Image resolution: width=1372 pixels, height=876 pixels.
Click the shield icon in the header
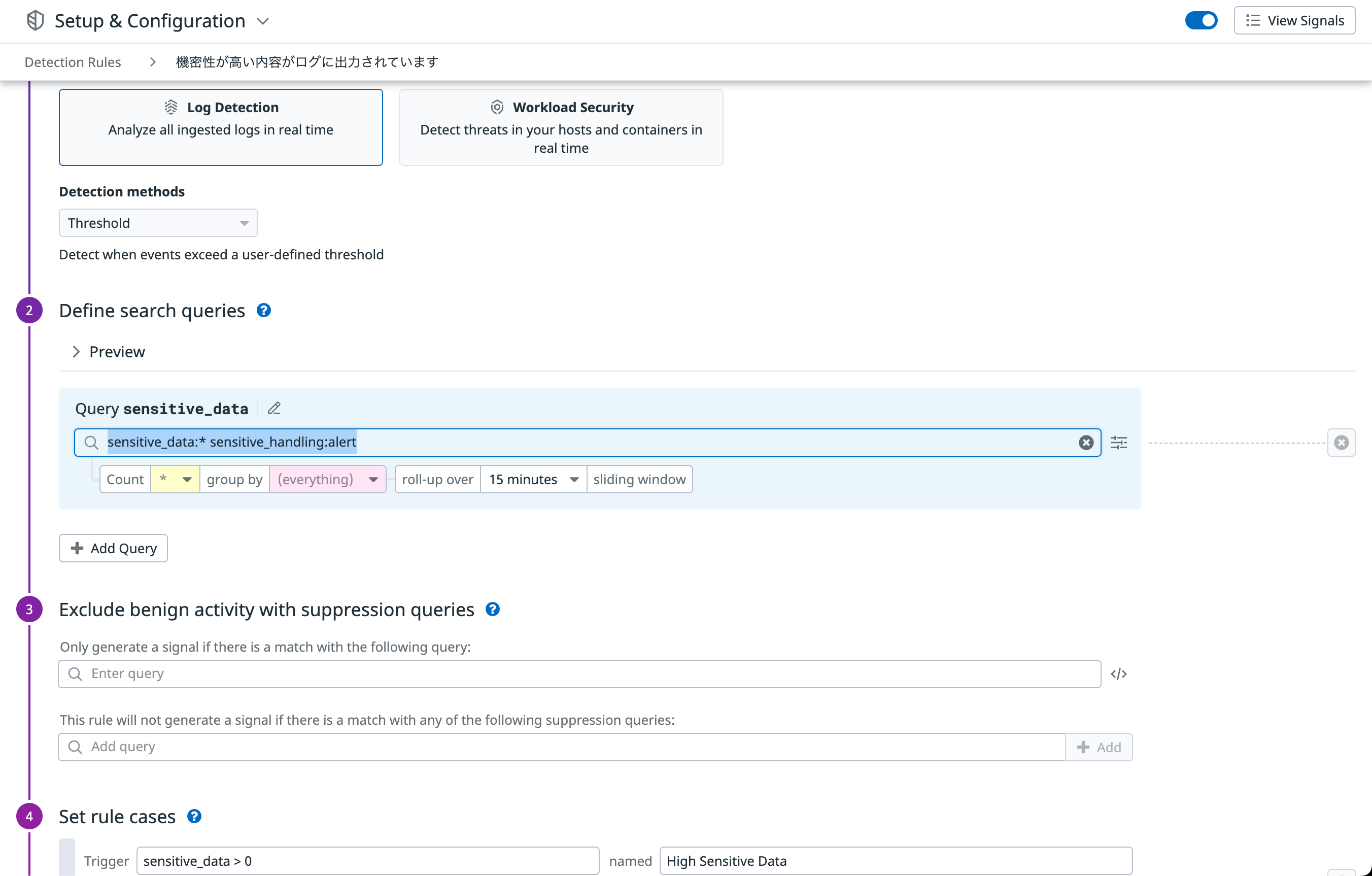(x=36, y=20)
